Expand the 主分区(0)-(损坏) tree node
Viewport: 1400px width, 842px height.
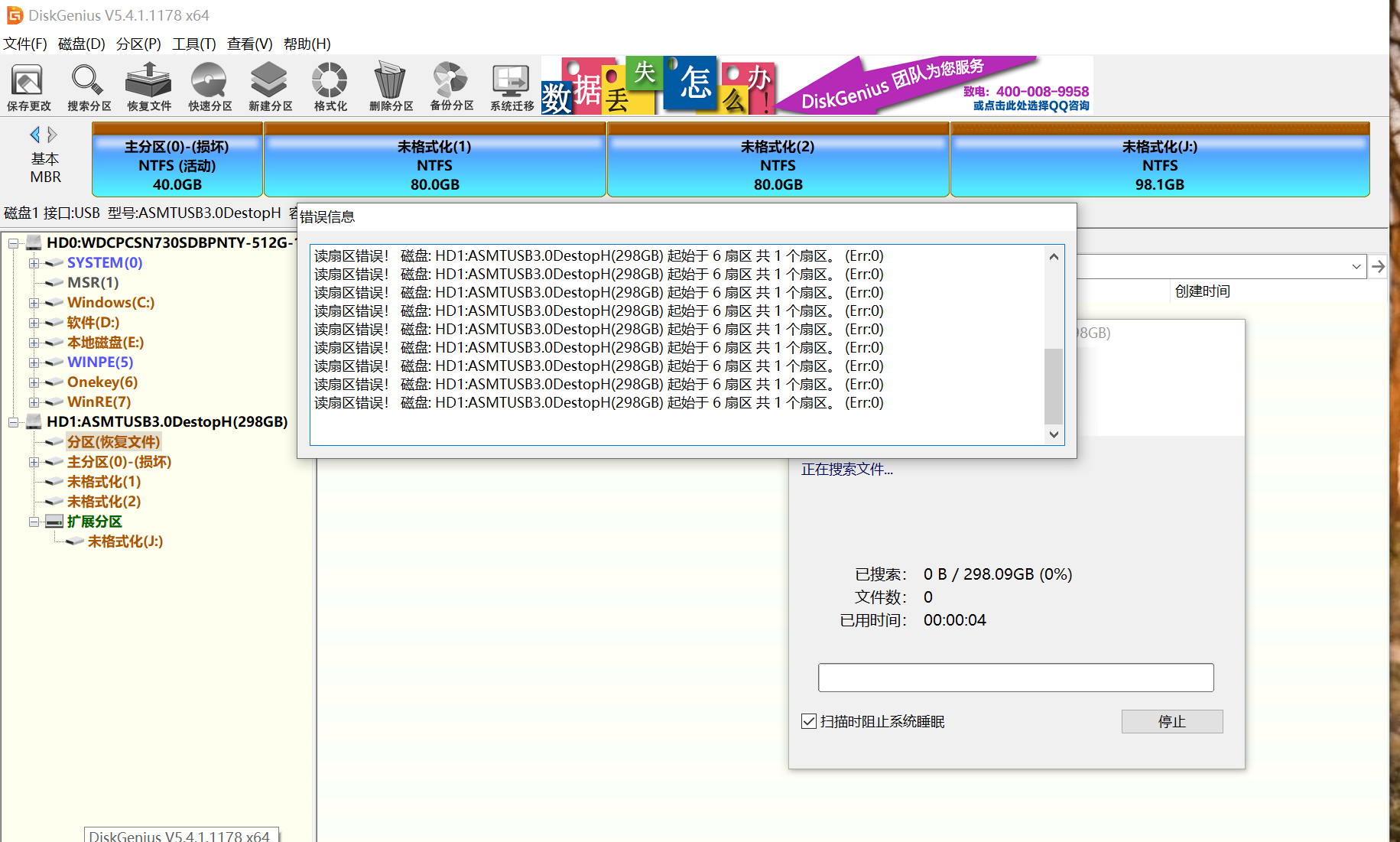(x=34, y=462)
